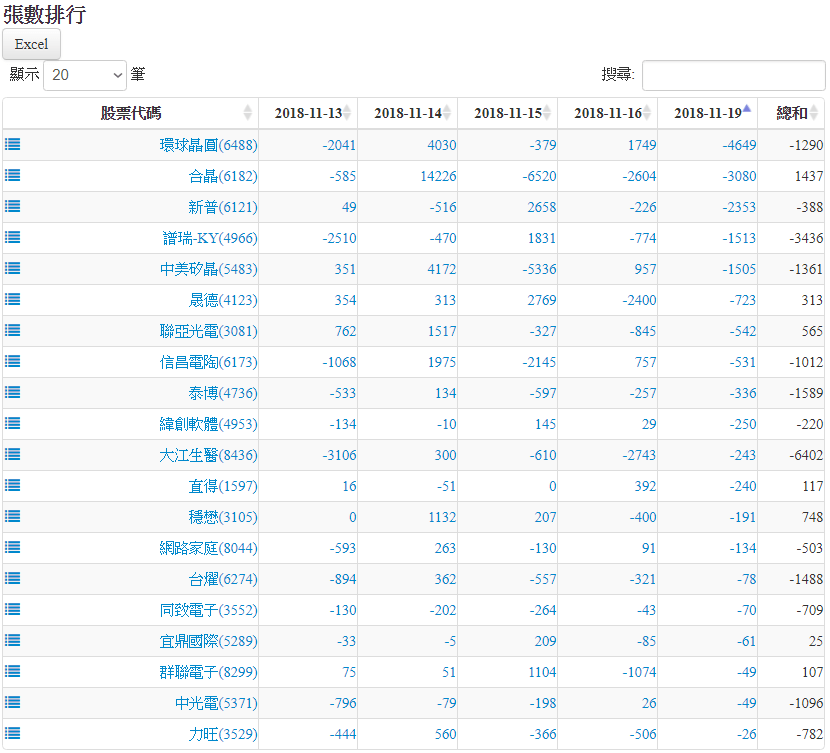Click list icon next to 晟德(4123)
The width and height of the screenshot is (830, 753).
[12, 299]
